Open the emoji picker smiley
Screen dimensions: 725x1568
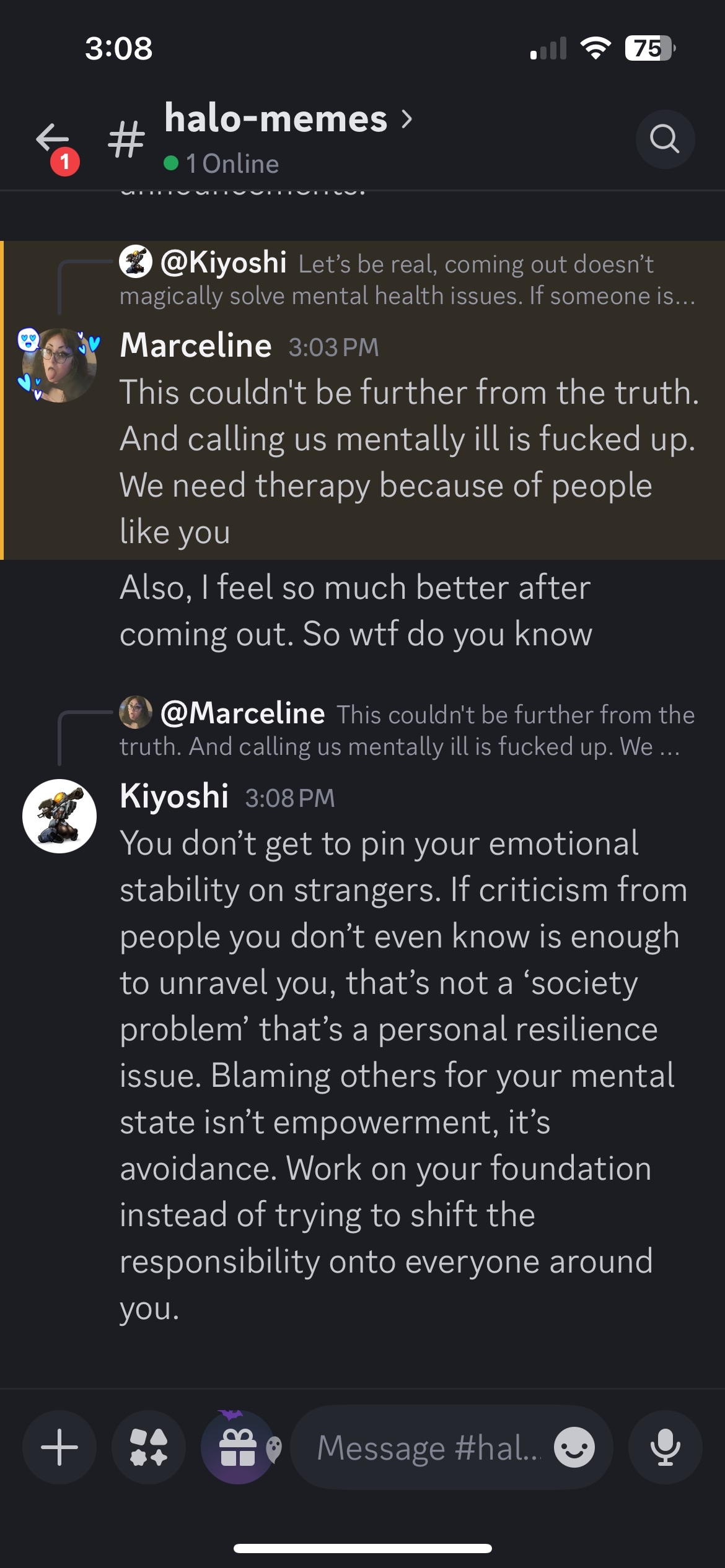574,1447
